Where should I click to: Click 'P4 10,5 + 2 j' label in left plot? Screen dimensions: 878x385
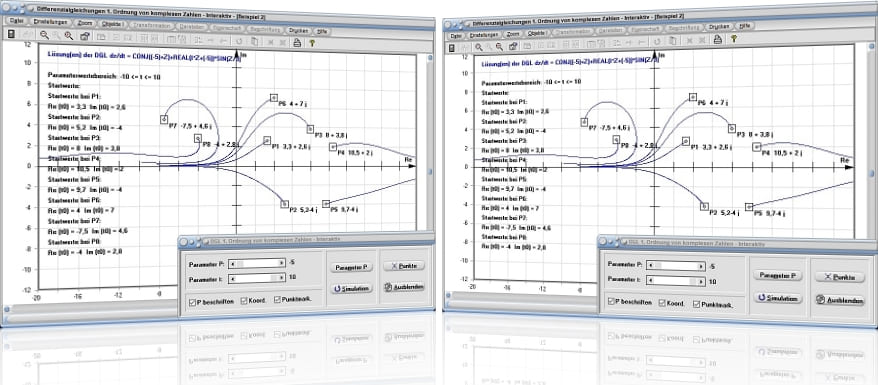(356, 152)
